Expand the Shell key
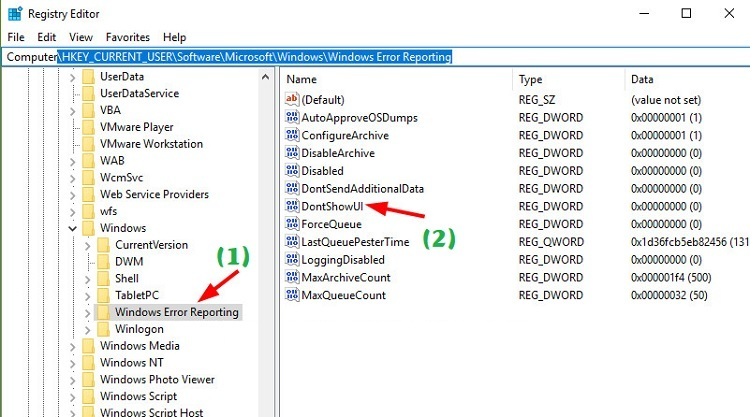The image size is (755, 417). (x=88, y=279)
